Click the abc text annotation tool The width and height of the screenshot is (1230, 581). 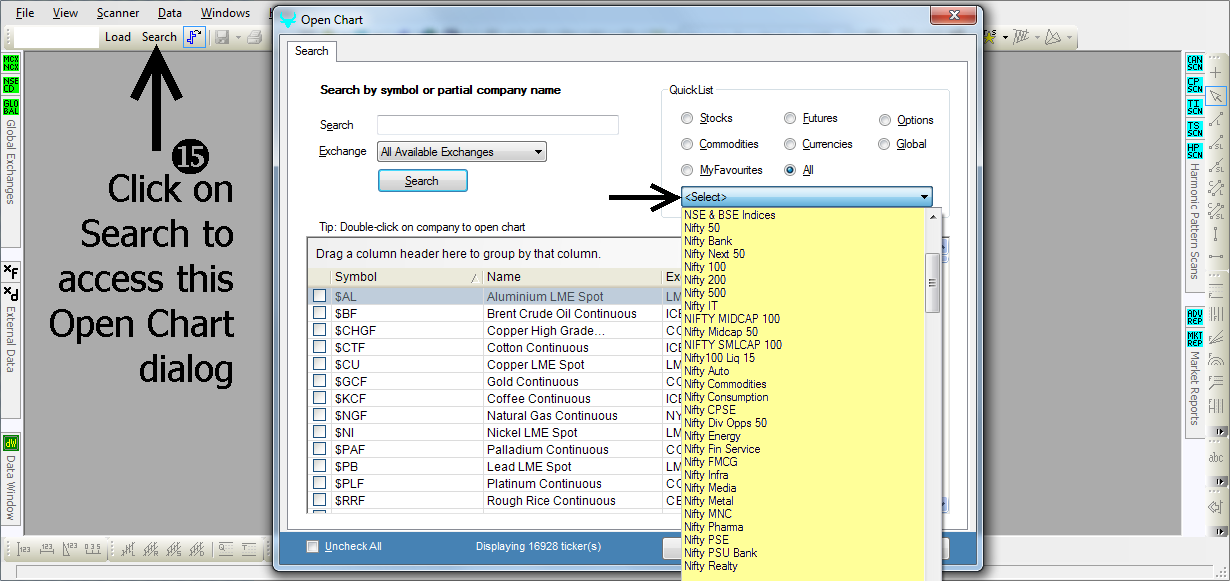[x=1216, y=458]
